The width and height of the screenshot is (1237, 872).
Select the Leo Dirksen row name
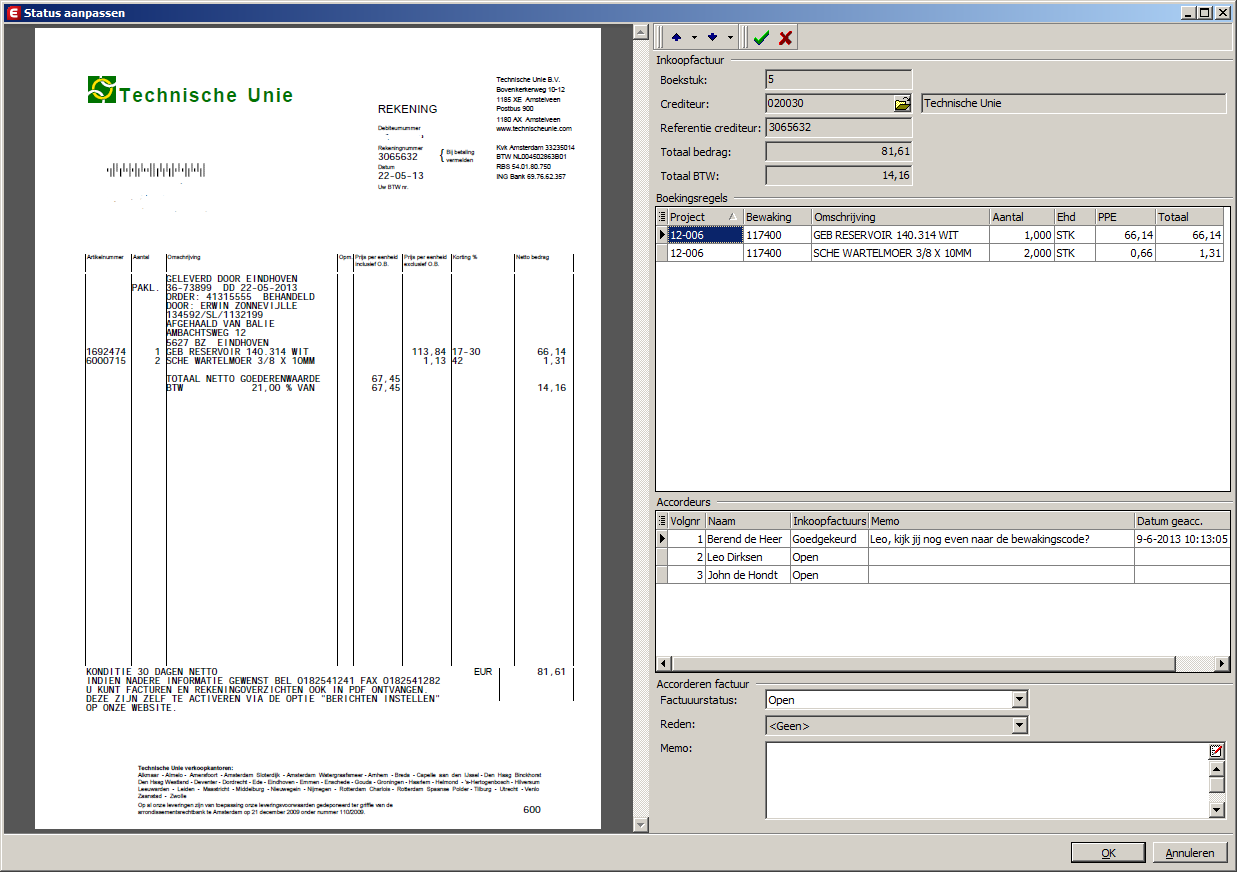tap(747, 557)
